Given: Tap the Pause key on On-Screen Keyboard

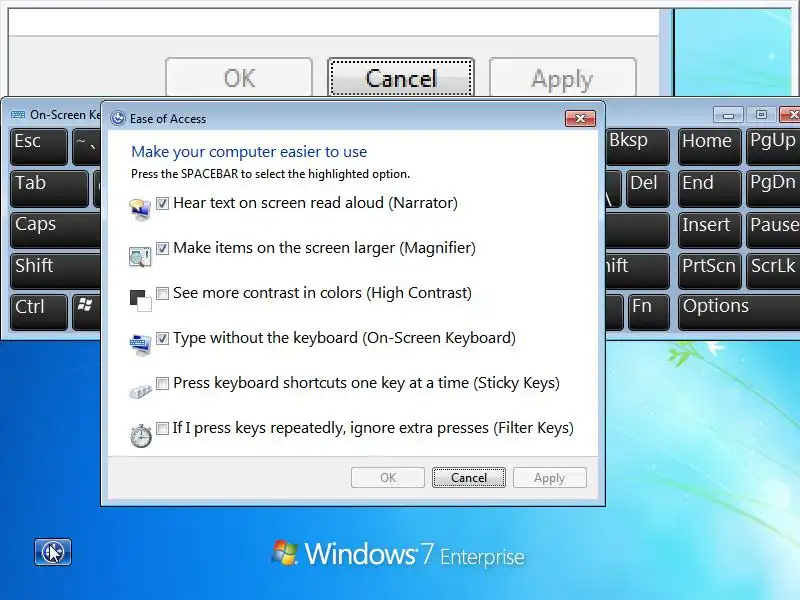Looking at the screenshot, I should pyautogui.click(x=773, y=230).
